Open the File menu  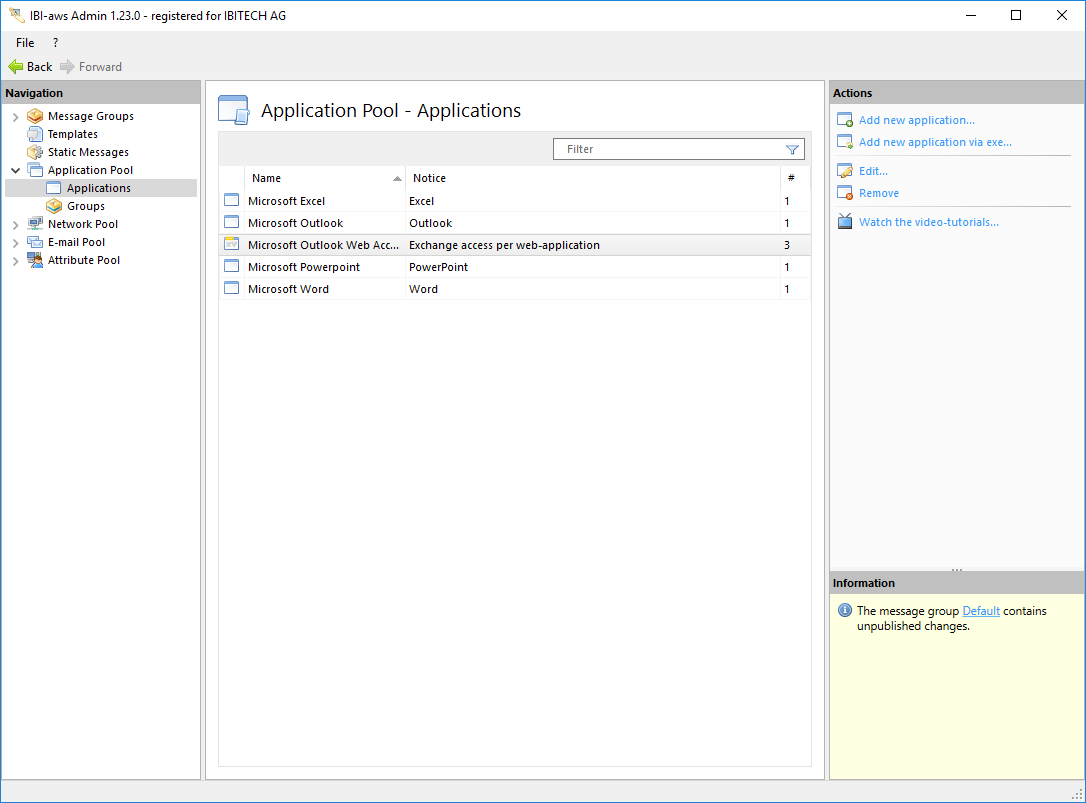[x=25, y=43]
